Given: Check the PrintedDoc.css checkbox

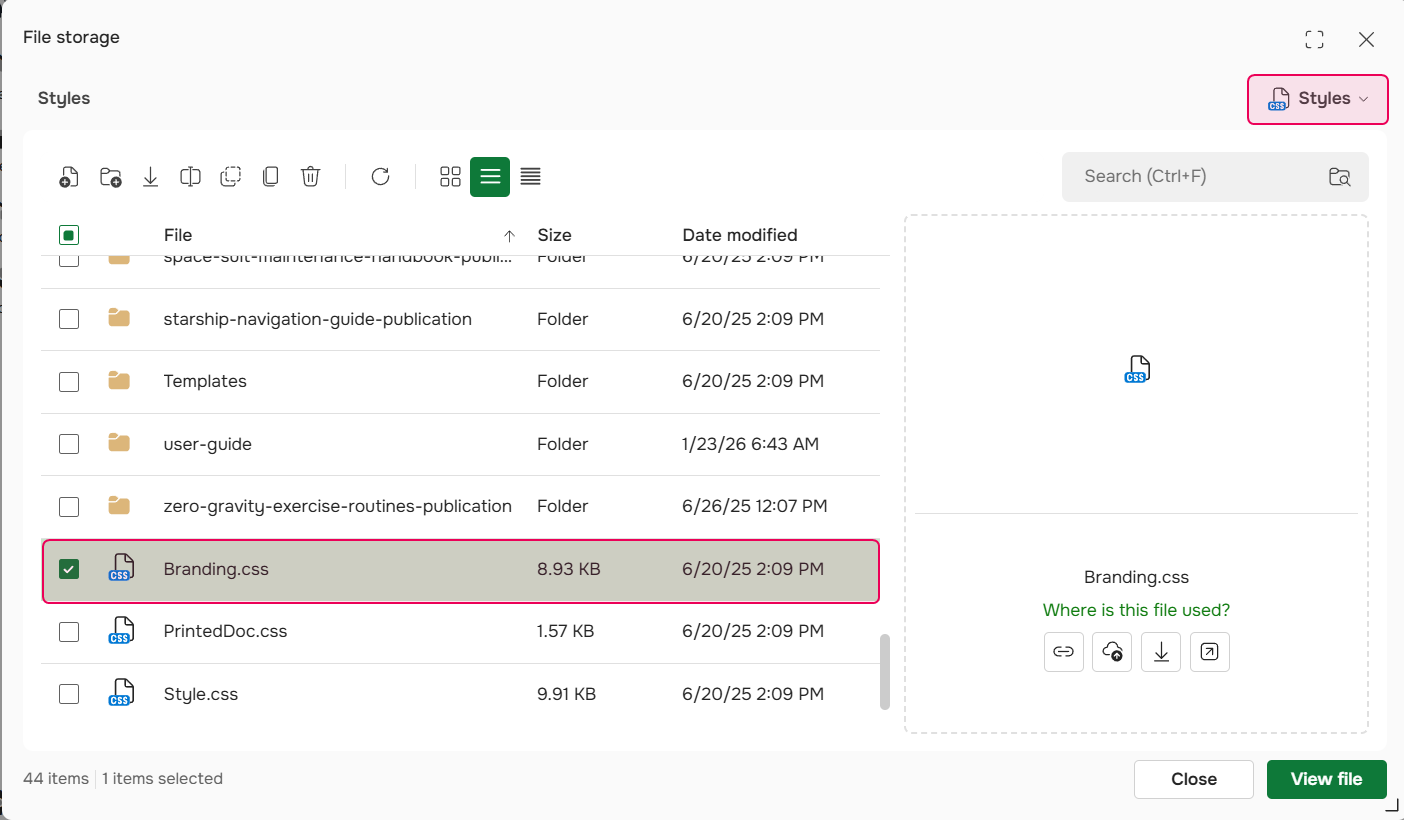Looking at the screenshot, I should coord(69,632).
